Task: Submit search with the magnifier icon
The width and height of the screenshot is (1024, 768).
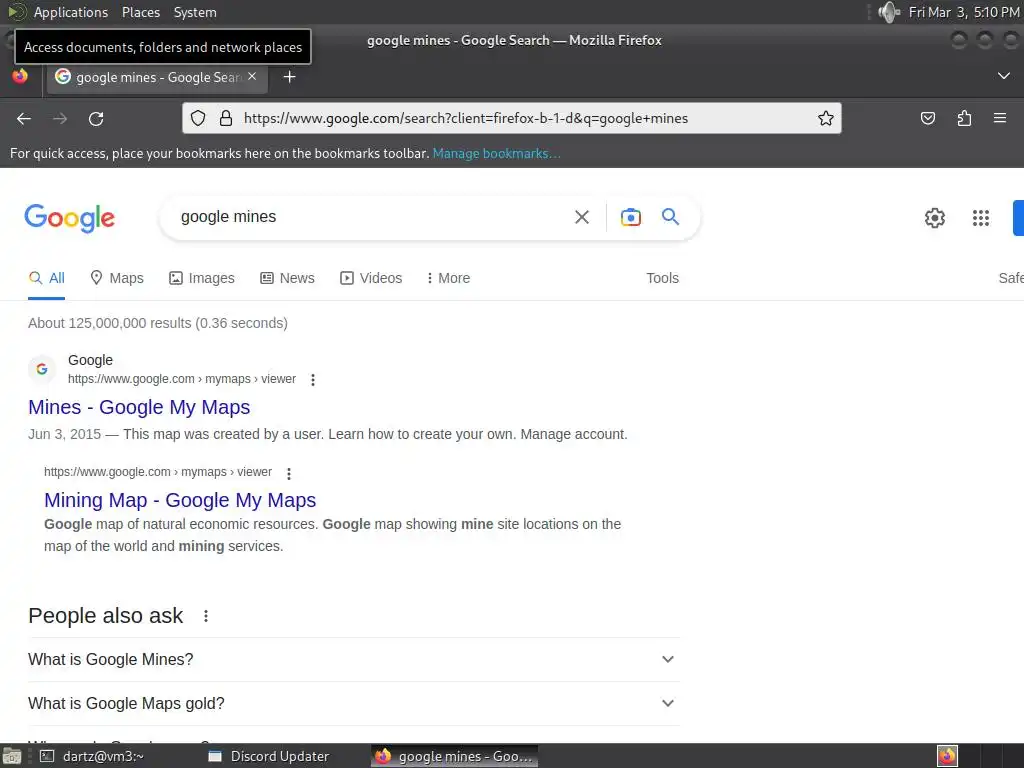Action: [670, 217]
